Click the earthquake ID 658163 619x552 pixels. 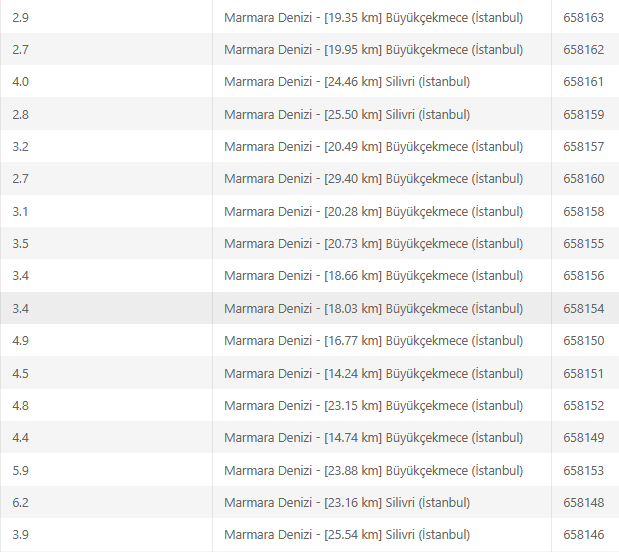(583, 18)
